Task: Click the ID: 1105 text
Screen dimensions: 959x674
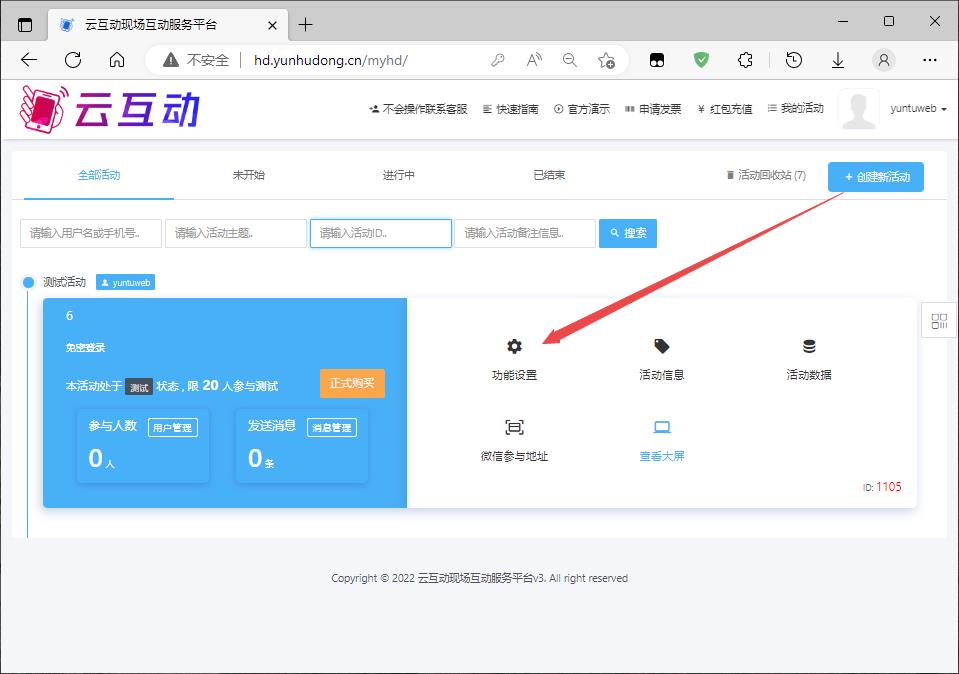Action: point(882,487)
